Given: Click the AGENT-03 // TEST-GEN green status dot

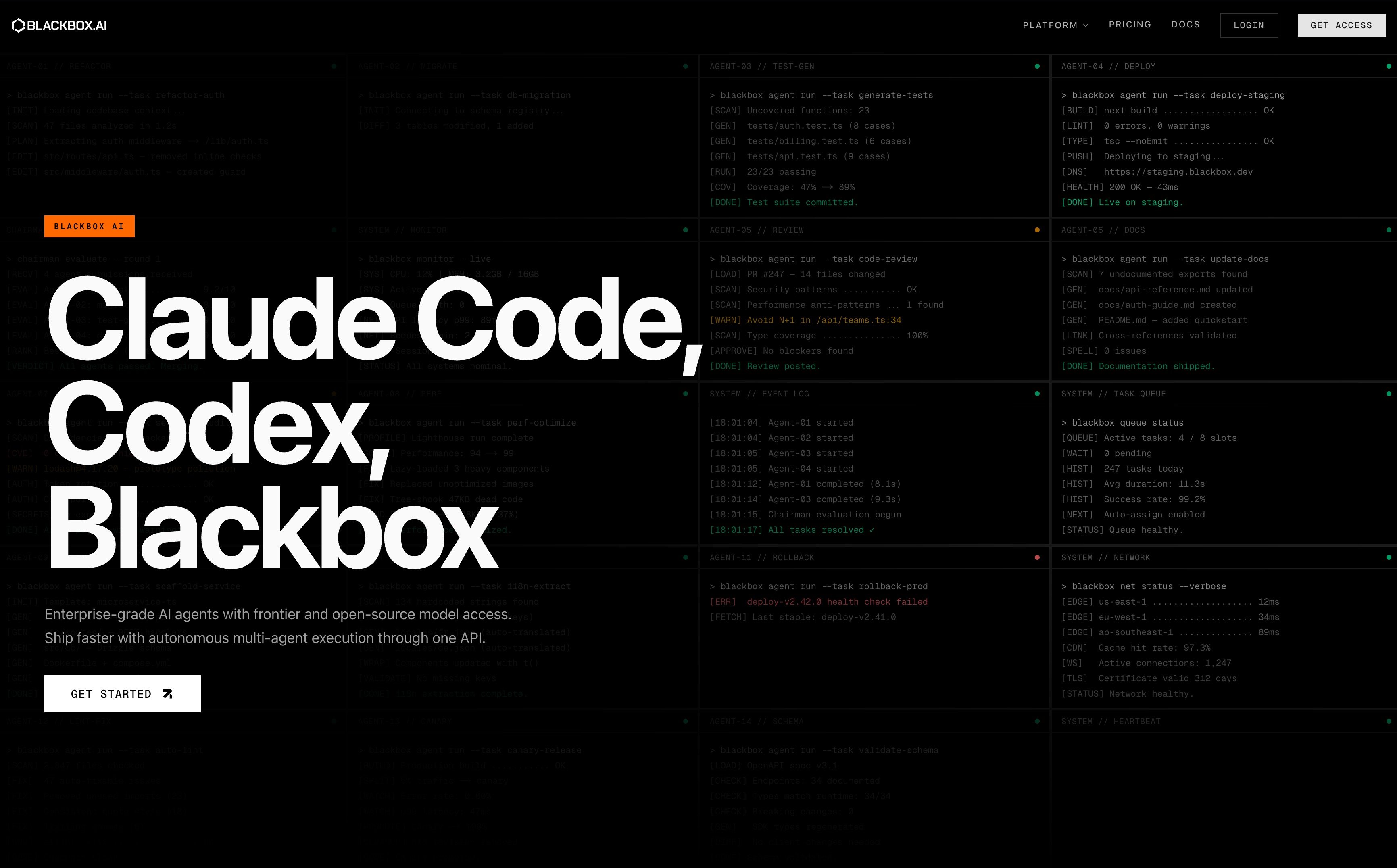Looking at the screenshot, I should coord(1036,66).
